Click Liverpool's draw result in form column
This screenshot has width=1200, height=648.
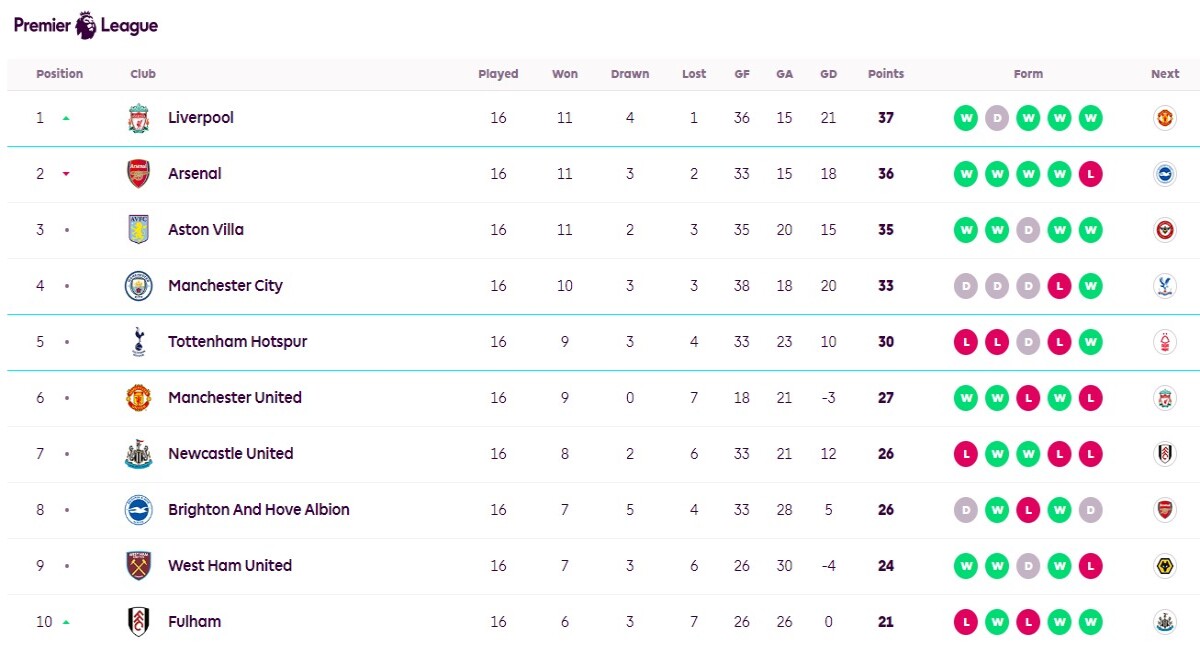997,118
